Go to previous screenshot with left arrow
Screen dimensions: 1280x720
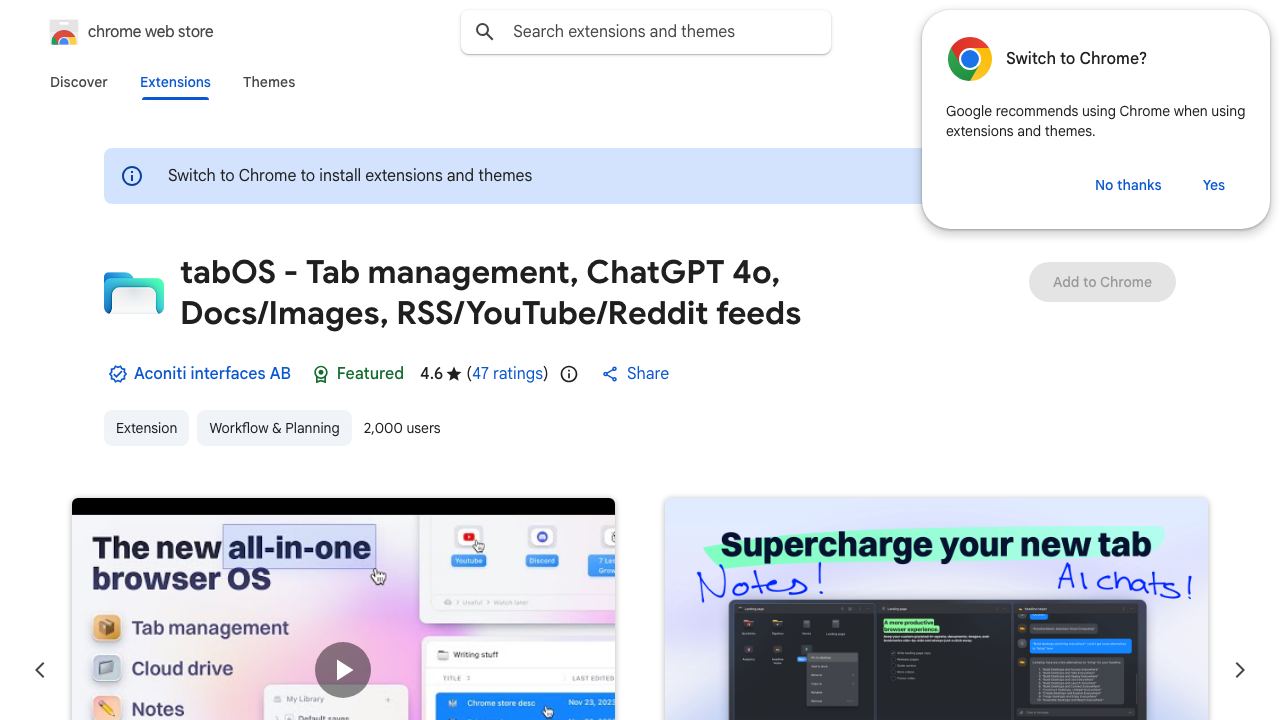click(40, 670)
